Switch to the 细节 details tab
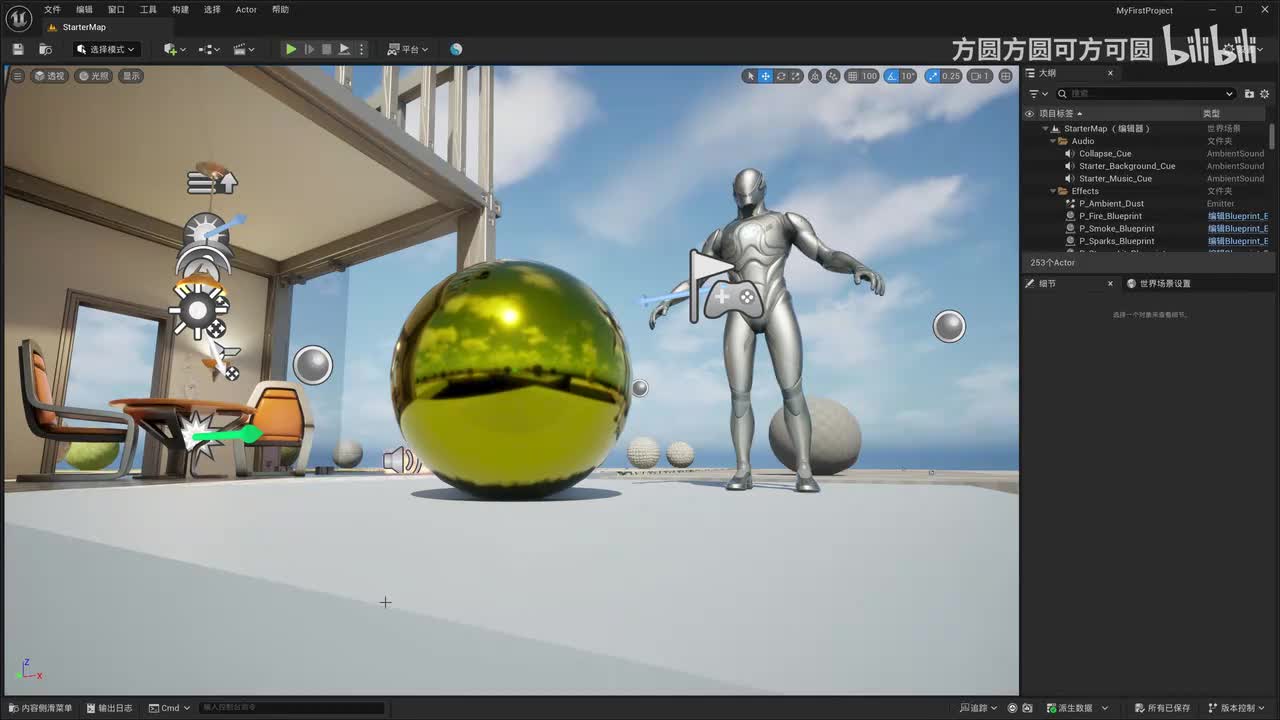The width and height of the screenshot is (1280, 720). (x=1047, y=284)
